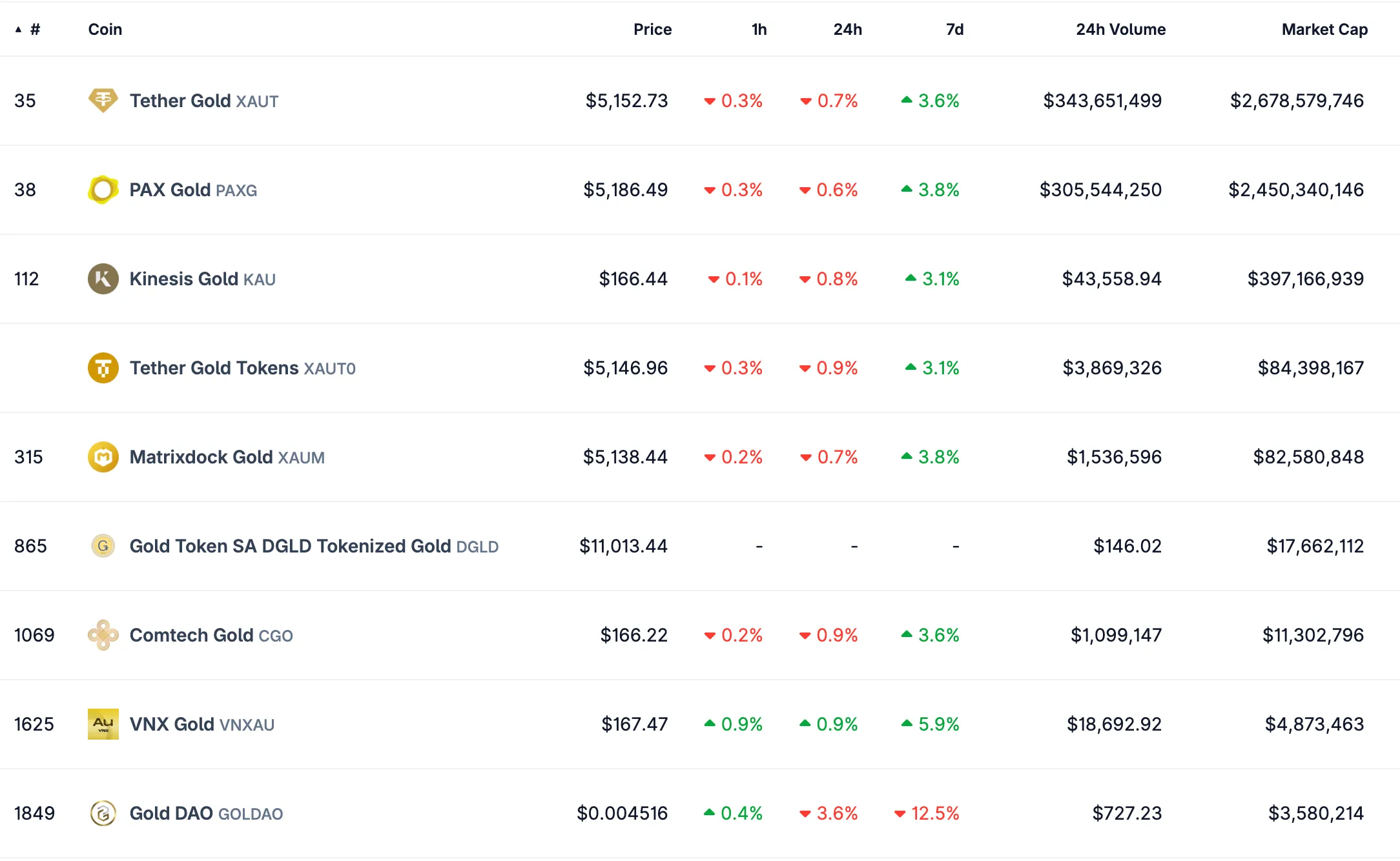Click the VNX Gold coin logo

coord(103,724)
